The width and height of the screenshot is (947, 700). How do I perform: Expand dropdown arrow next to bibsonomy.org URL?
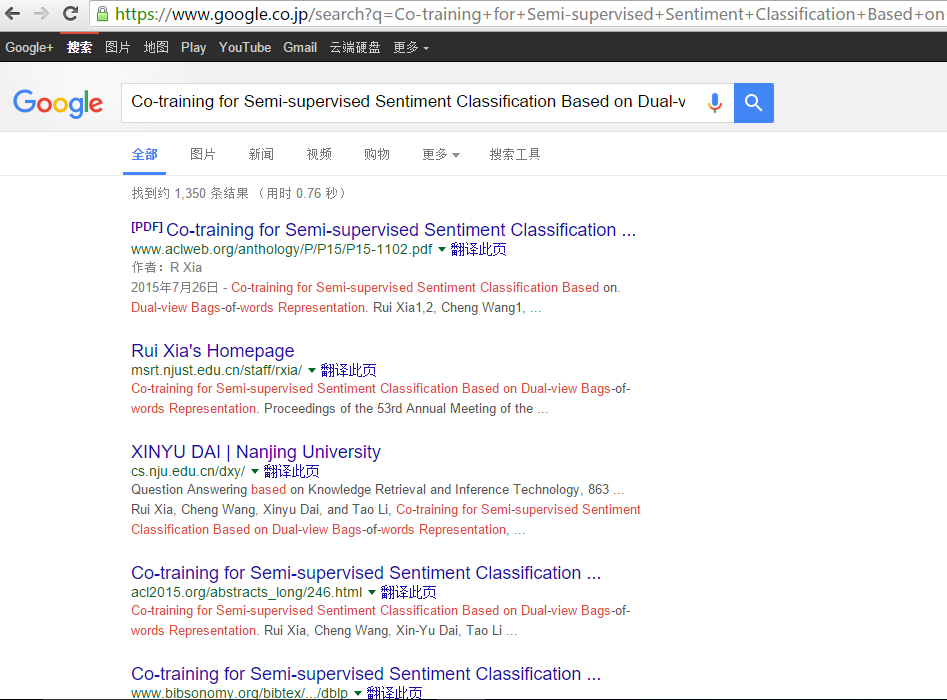[x=358, y=693]
